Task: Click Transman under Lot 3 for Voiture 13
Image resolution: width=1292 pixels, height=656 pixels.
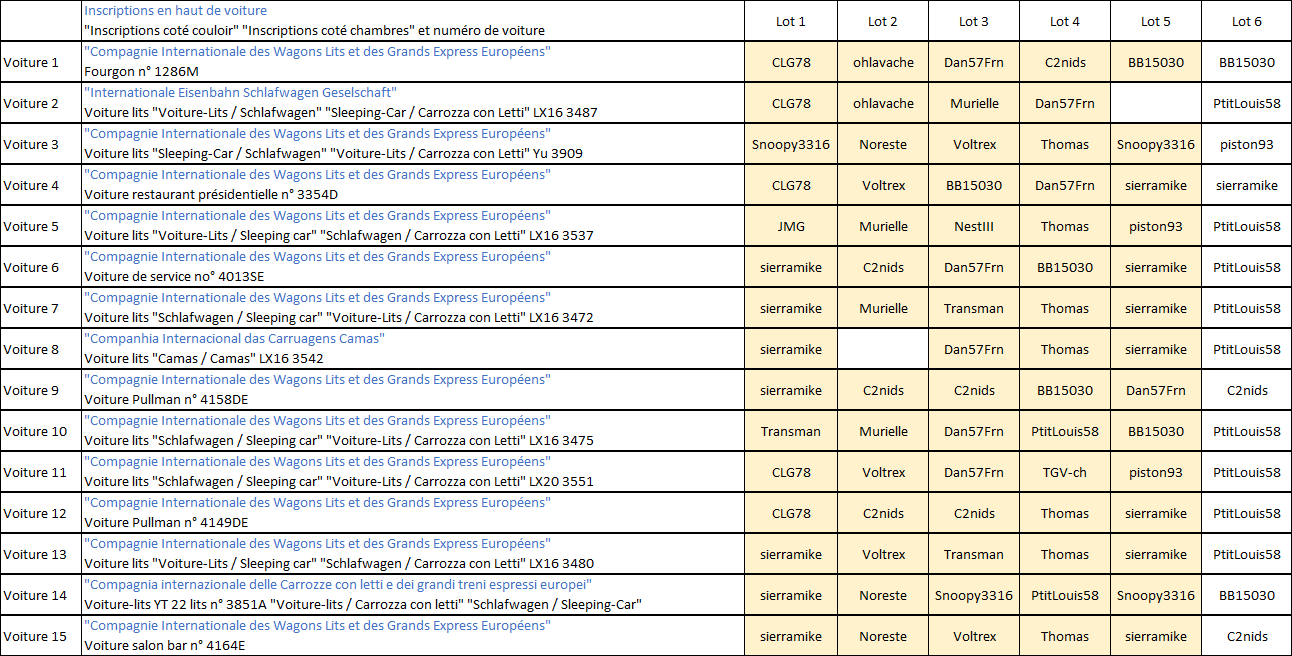Action: (974, 554)
